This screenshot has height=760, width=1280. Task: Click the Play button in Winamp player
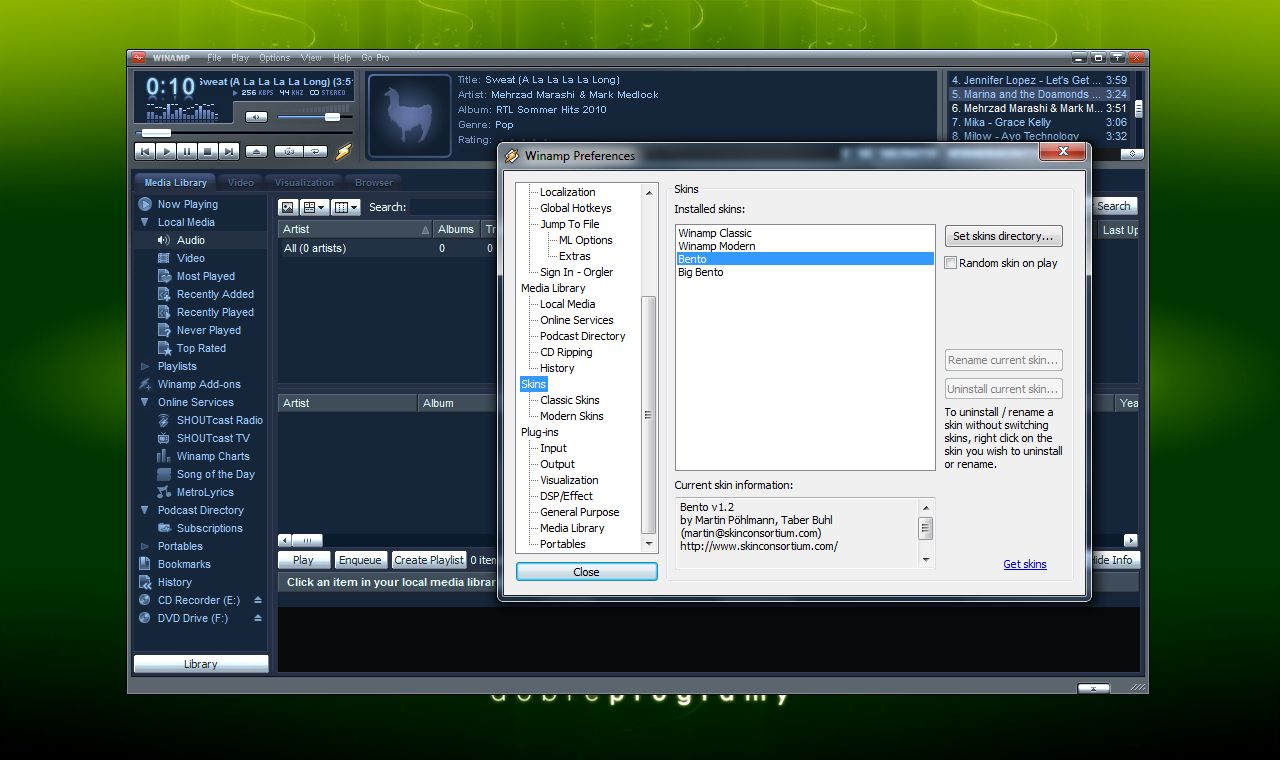pos(166,152)
